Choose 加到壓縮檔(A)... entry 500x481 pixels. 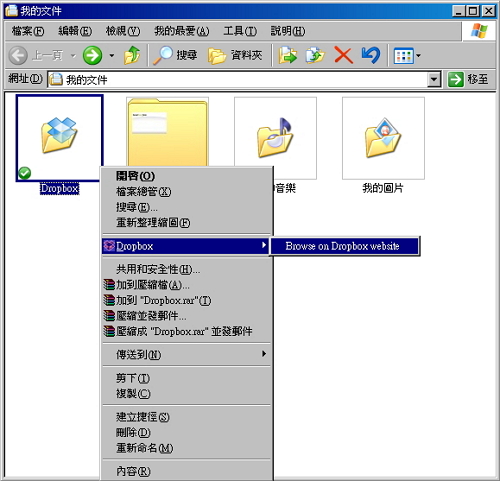coord(187,285)
